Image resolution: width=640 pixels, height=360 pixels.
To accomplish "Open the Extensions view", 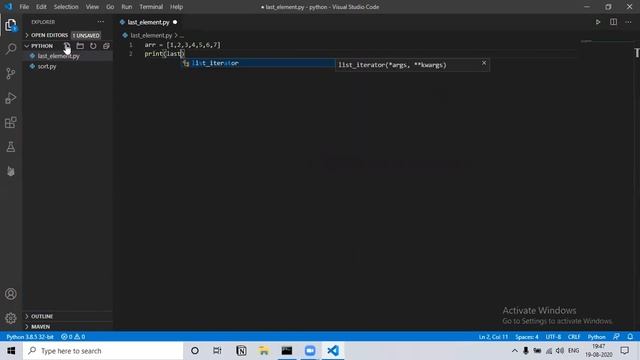I will point(11,122).
